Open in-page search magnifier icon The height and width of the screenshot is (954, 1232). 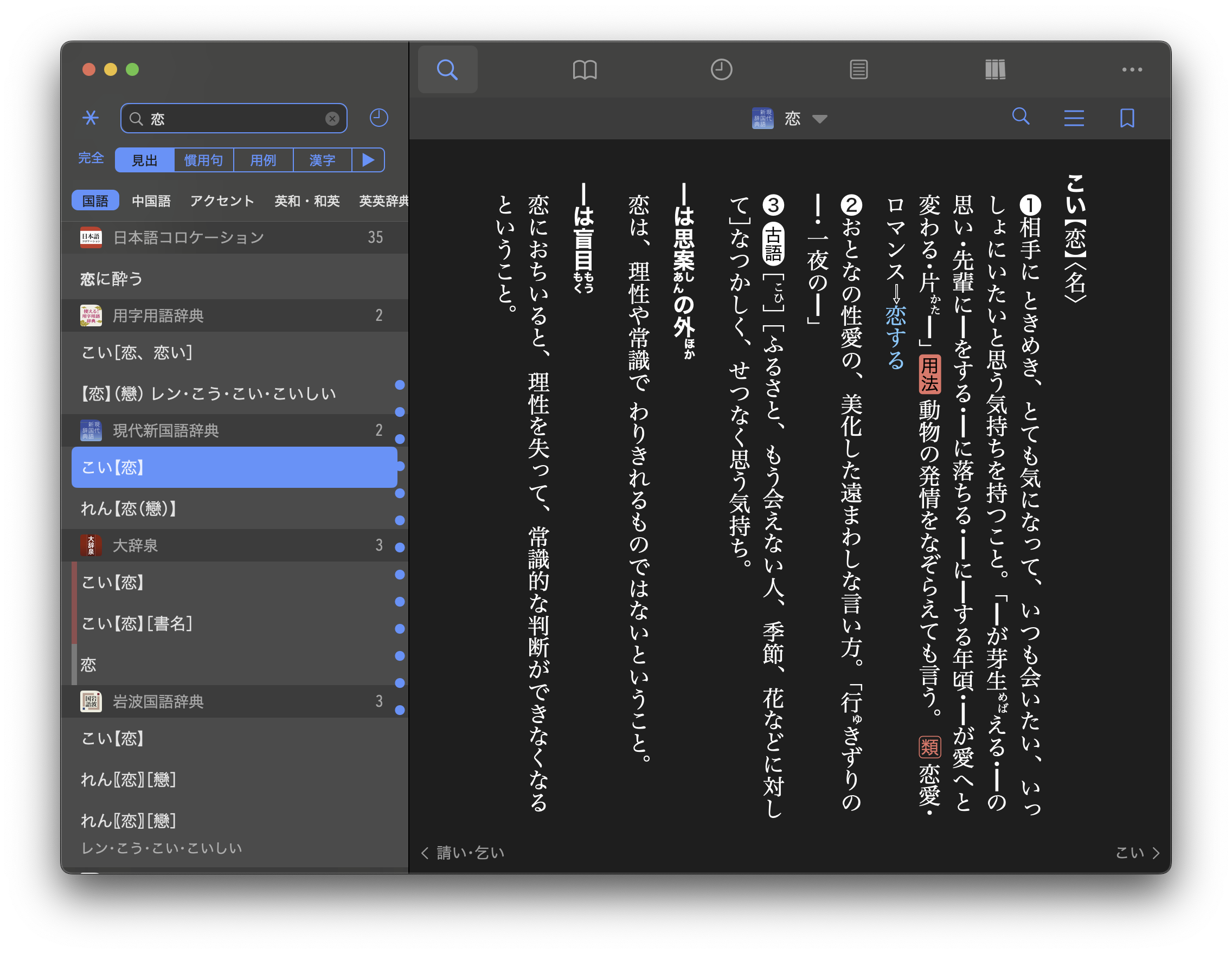point(1021,117)
